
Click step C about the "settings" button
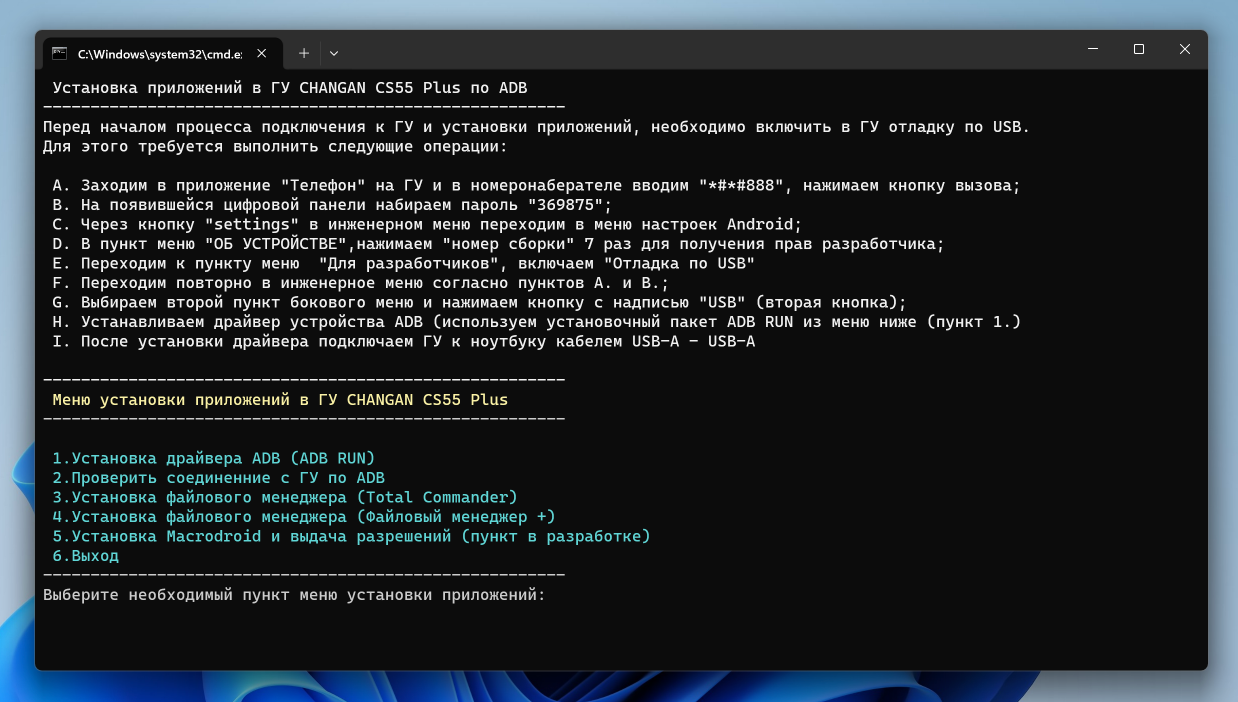tap(427, 225)
